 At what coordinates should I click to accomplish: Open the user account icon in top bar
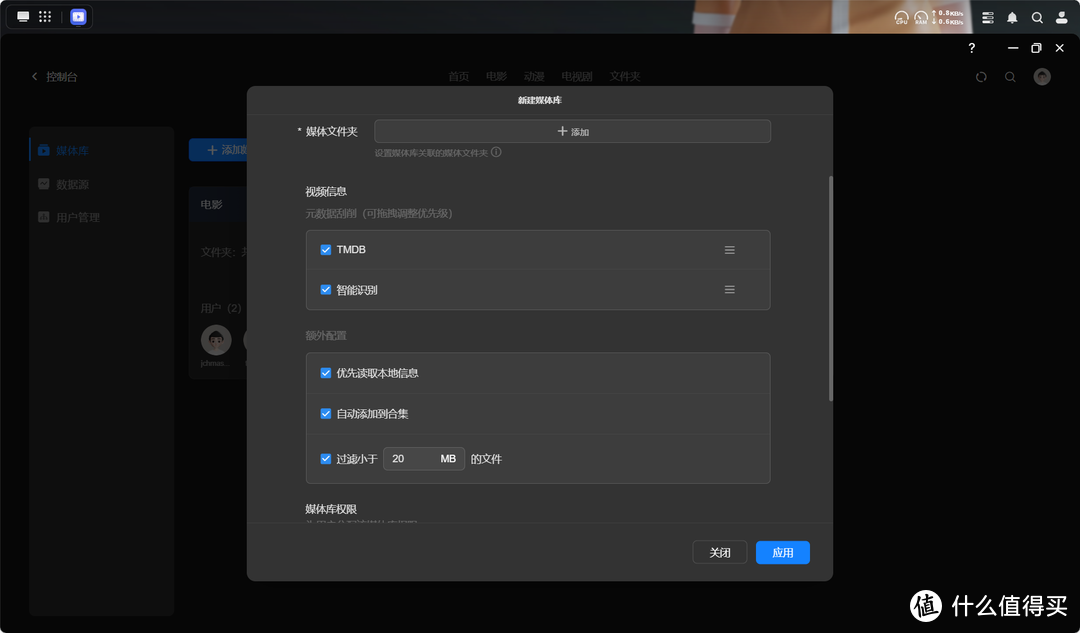(1062, 18)
